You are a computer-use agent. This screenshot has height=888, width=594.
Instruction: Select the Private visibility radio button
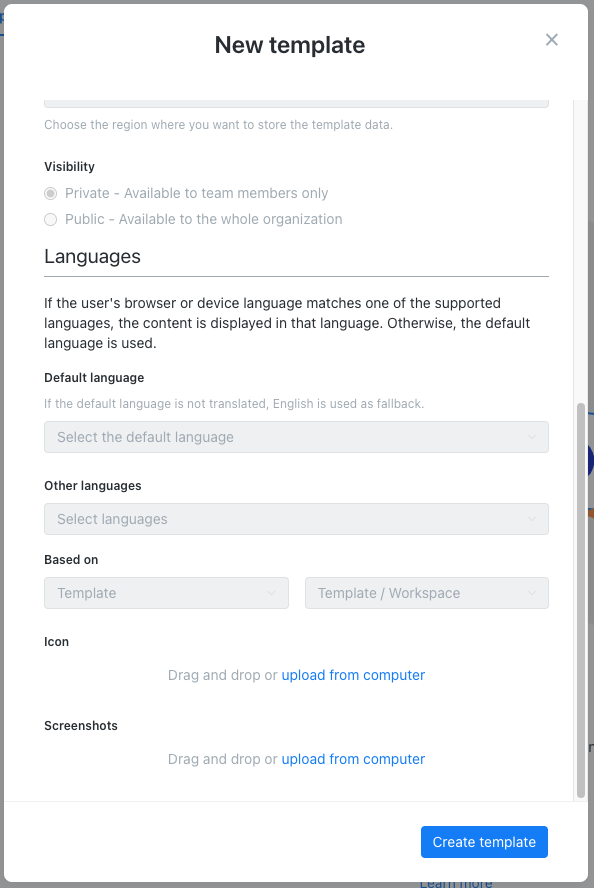[50, 194]
